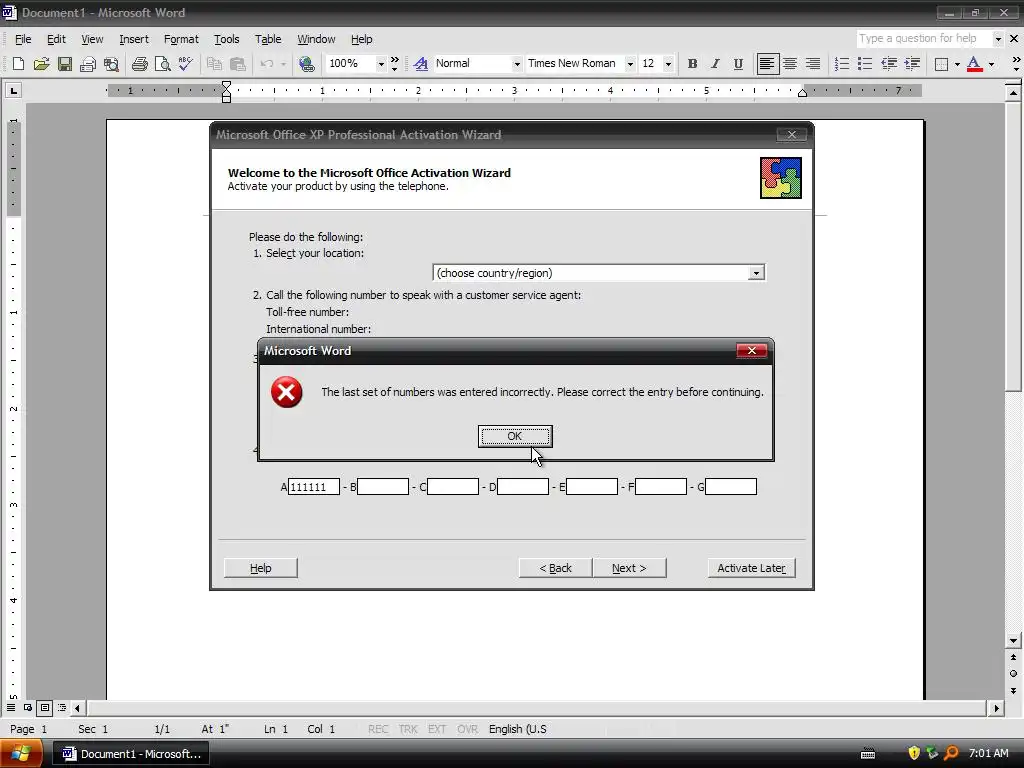Open the font size 12 dropdown
Image resolution: width=1024 pixels, height=768 pixels.
point(668,63)
